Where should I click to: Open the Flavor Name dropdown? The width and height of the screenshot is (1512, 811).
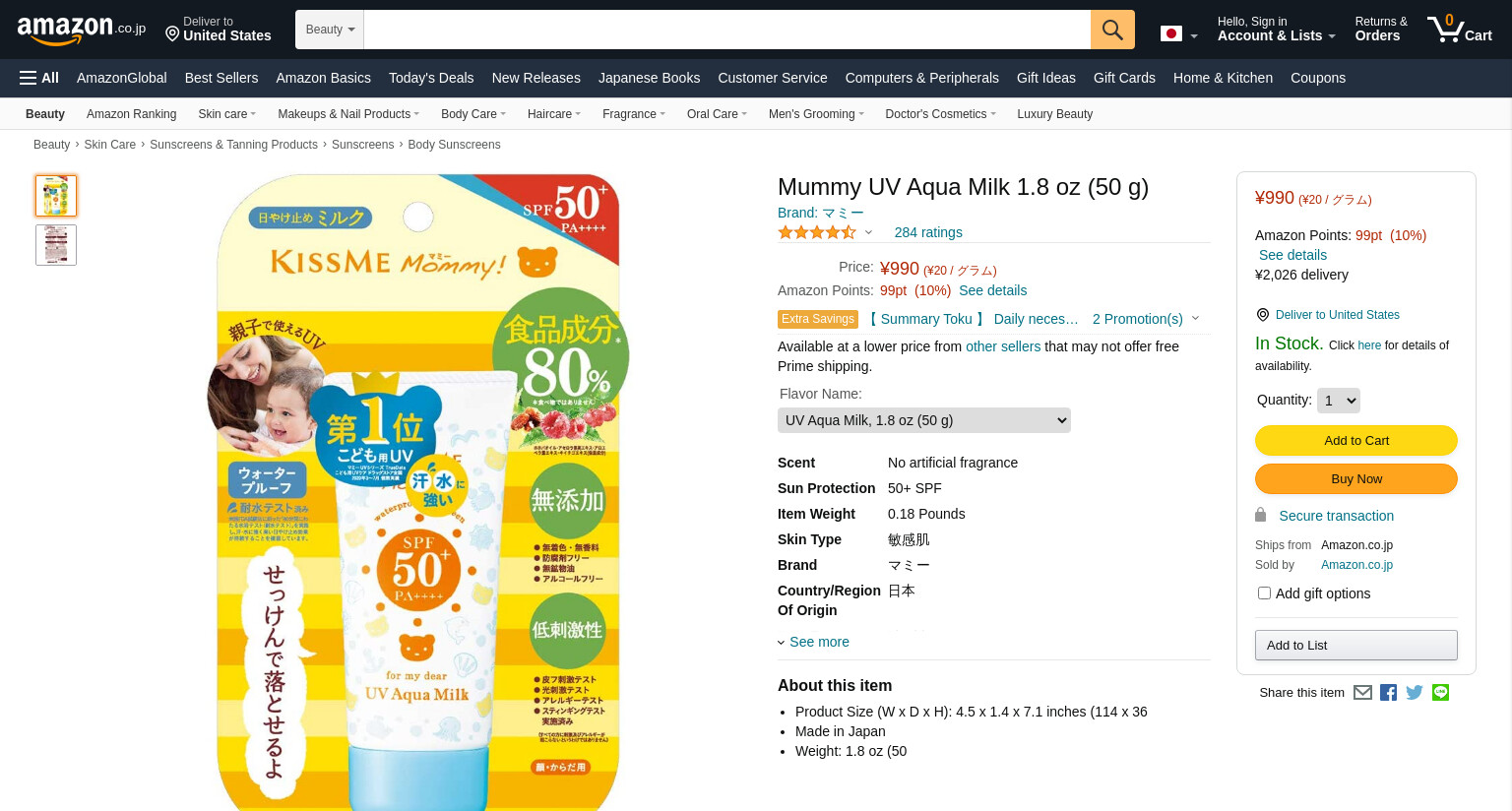[924, 420]
